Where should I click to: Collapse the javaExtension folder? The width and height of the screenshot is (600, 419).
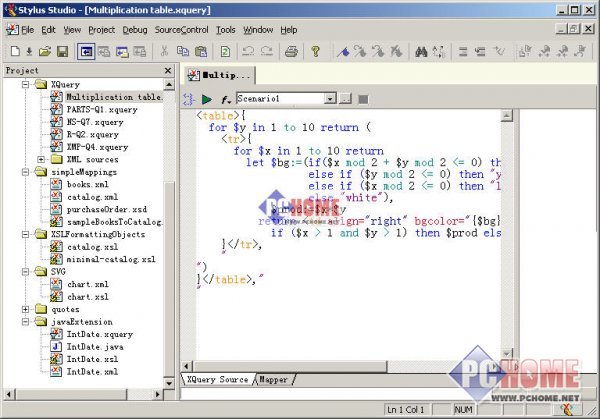(x=25, y=322)
